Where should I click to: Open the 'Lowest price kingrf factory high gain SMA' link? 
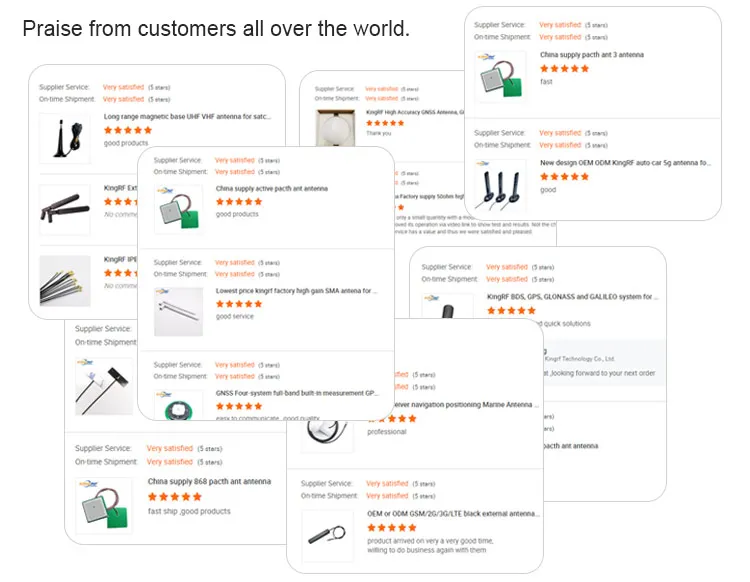(x=296, y=291)
